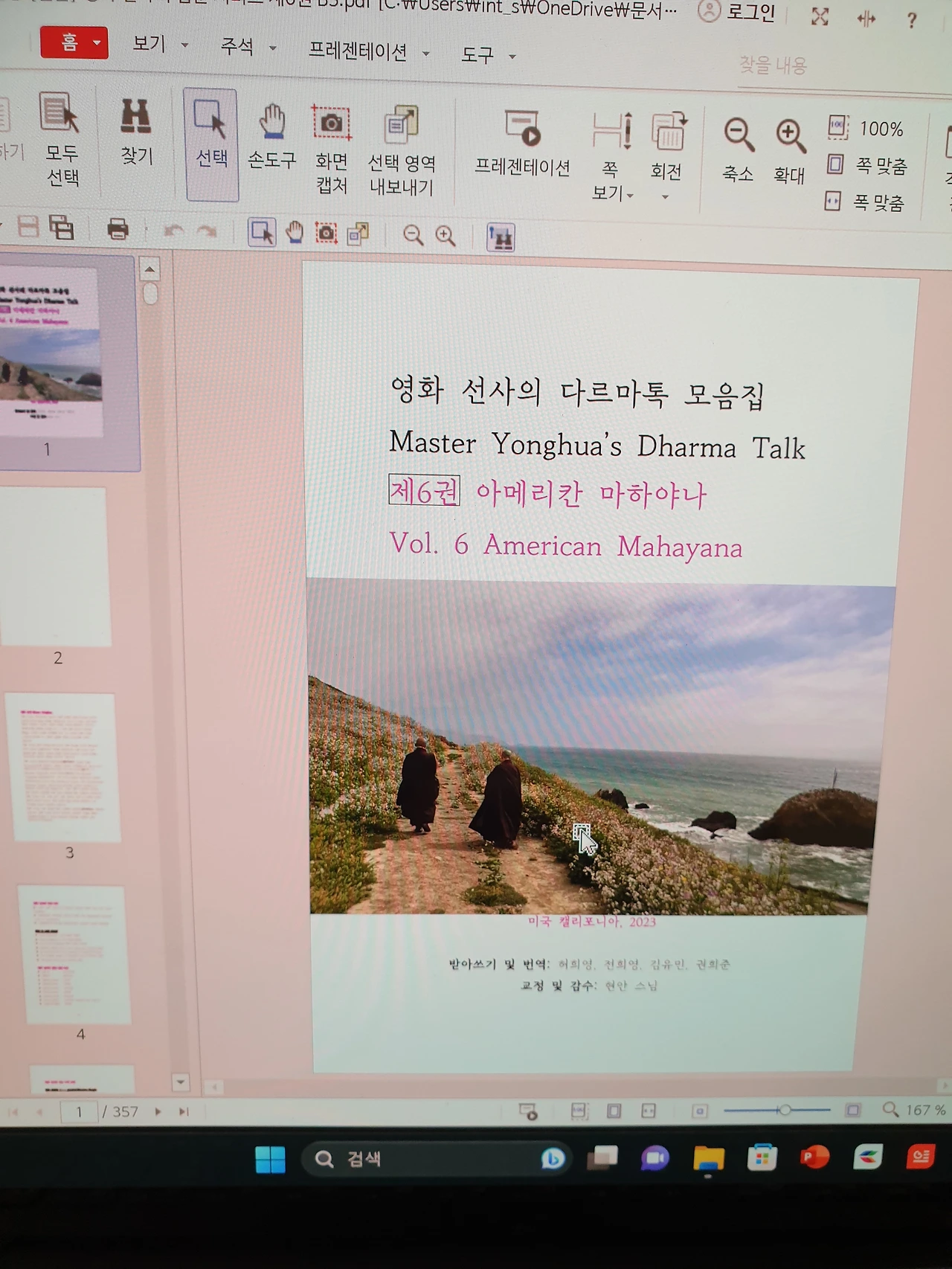Click the status bar actual-size icon
Screen dimensions: 952x1269
[579, 1111]
